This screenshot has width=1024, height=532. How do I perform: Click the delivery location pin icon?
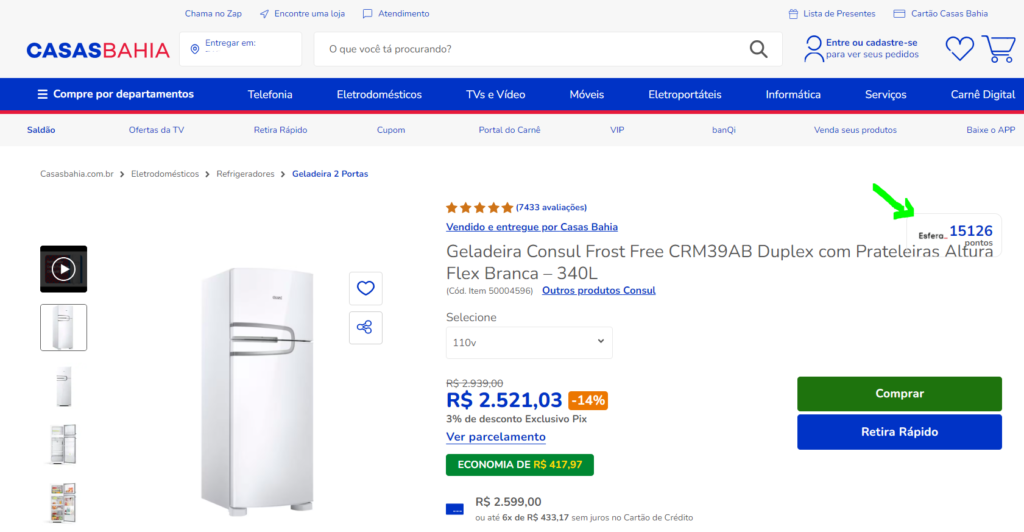click(194, 49)
